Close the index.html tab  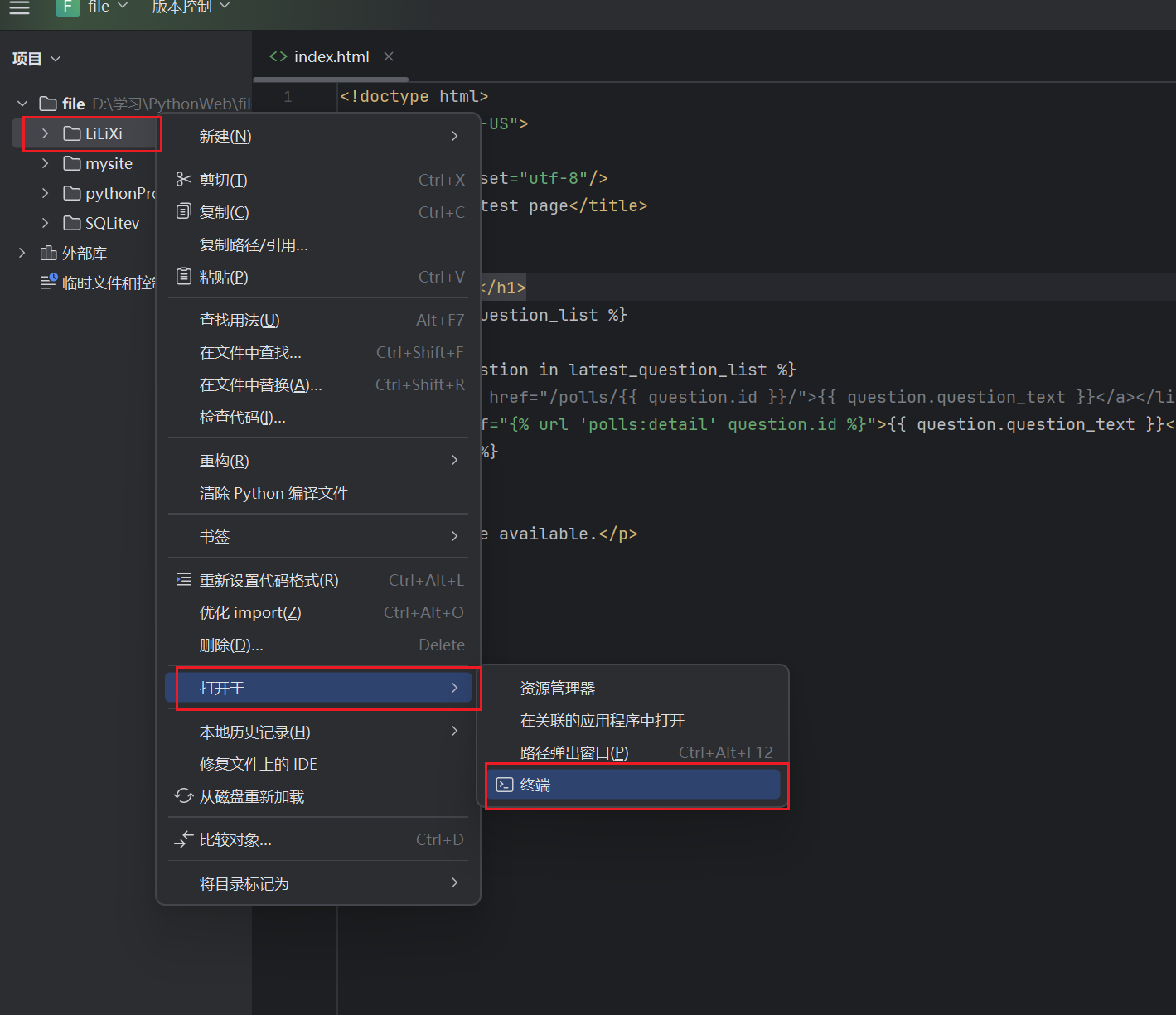pyautogui.click(x=388, y=56)
